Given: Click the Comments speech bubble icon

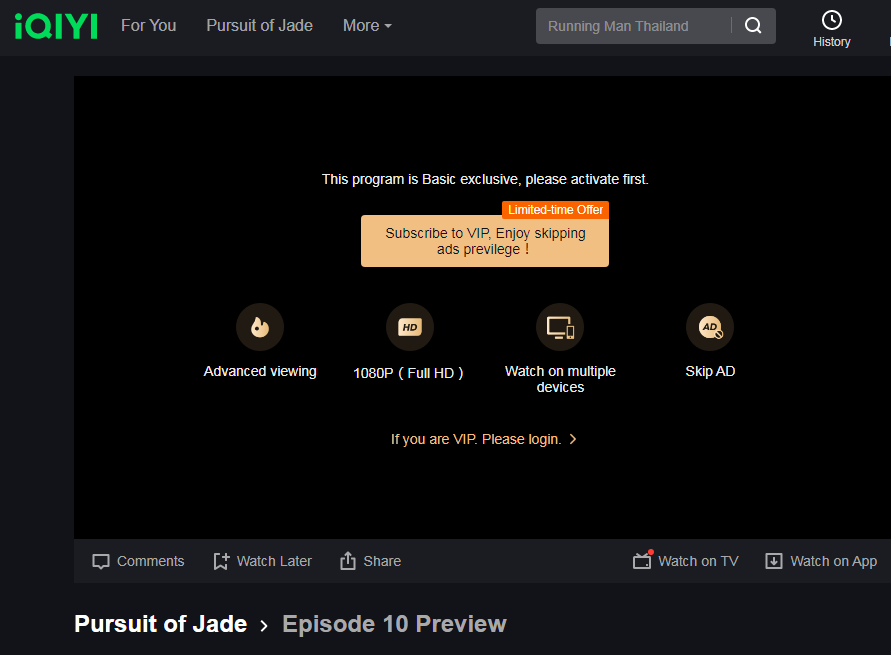Looking at the screenshot, I should click(x=101, y=561).
